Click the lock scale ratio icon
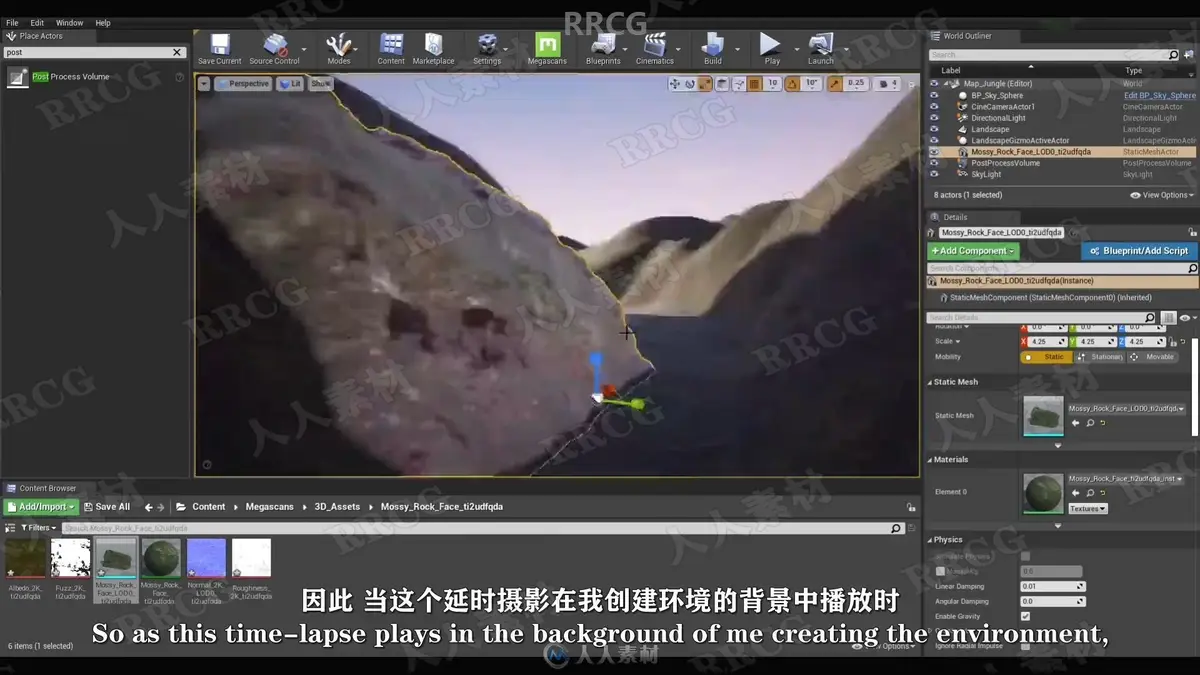 1175,342
